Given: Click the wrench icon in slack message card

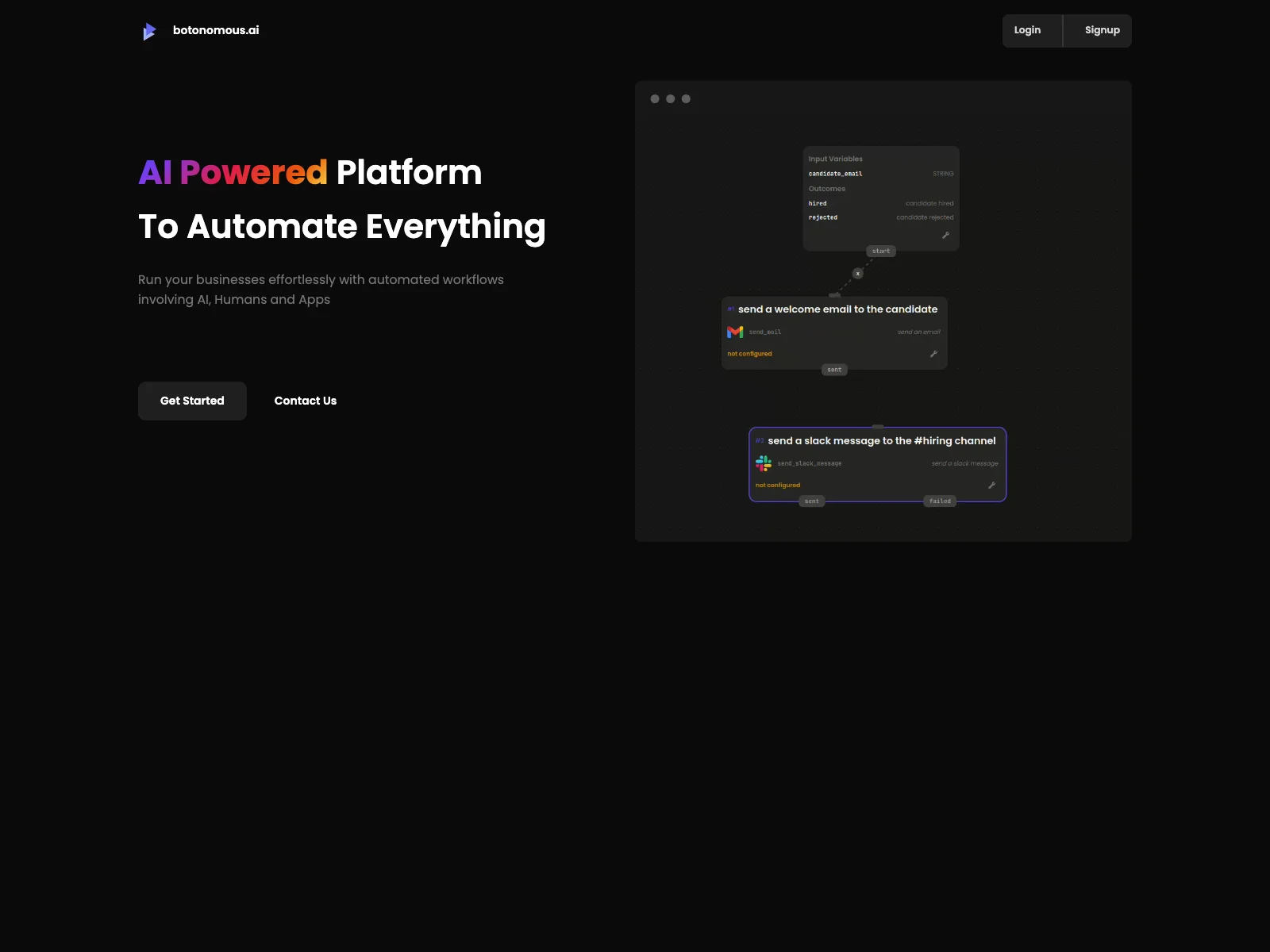Looking at the screenshot, I should pyautogui.click(x=991, y=486).
